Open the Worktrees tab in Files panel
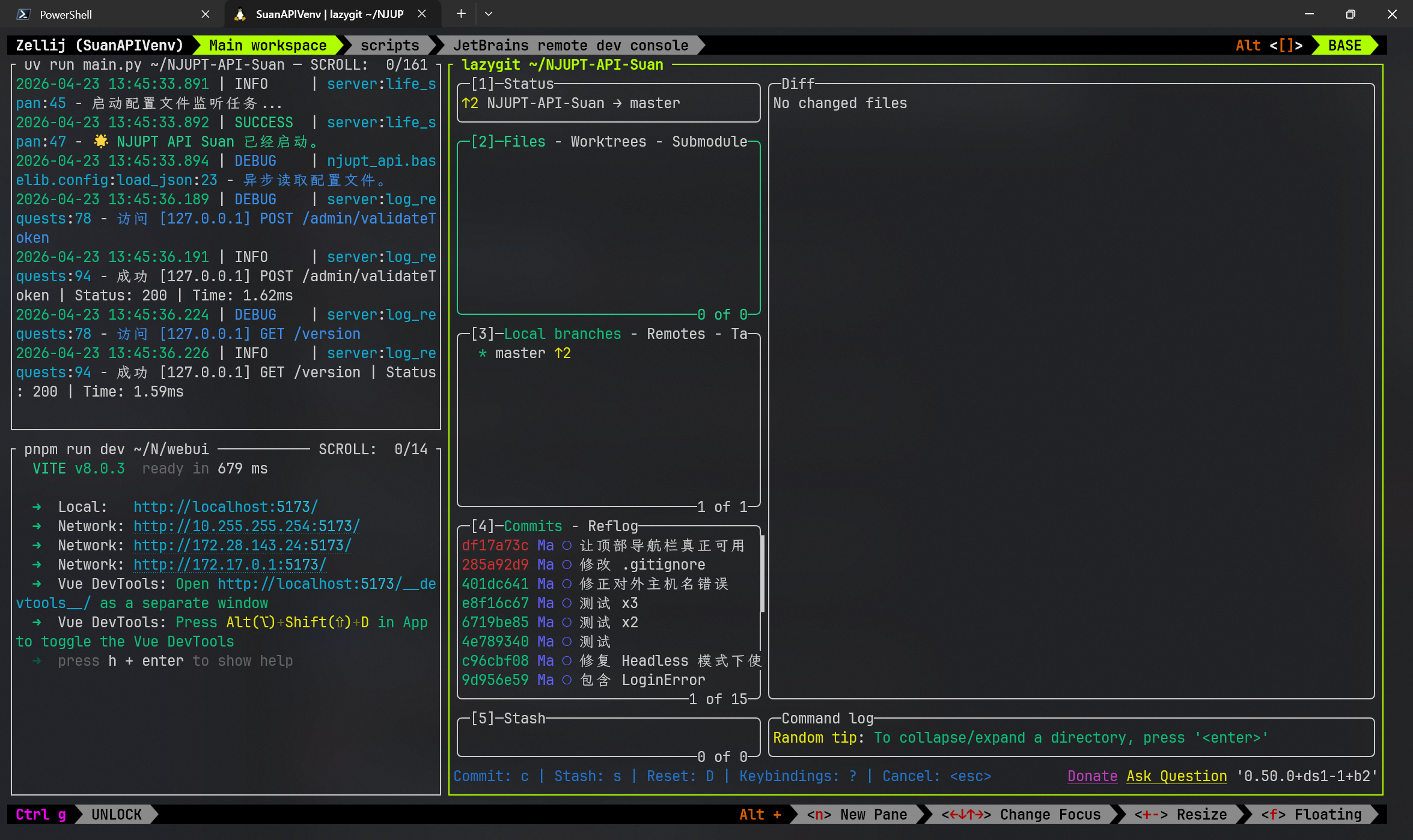1413x840 pixels. point(608,142)
